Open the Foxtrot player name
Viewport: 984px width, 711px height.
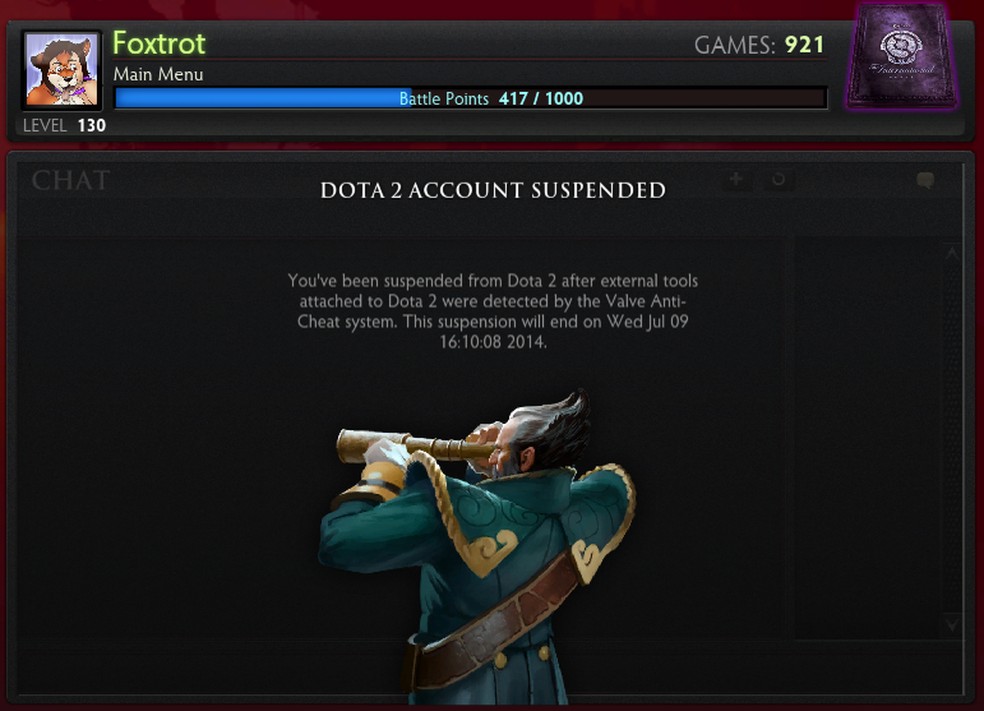[x=159, y=43]
